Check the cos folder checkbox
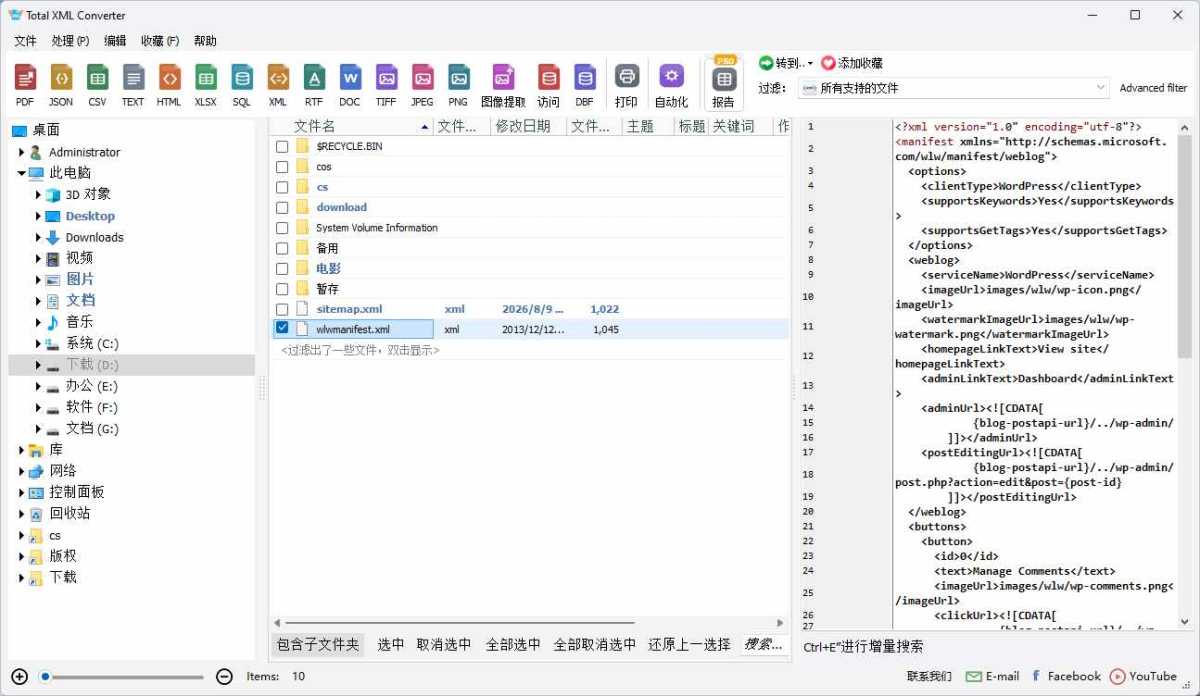 [282, 167]
